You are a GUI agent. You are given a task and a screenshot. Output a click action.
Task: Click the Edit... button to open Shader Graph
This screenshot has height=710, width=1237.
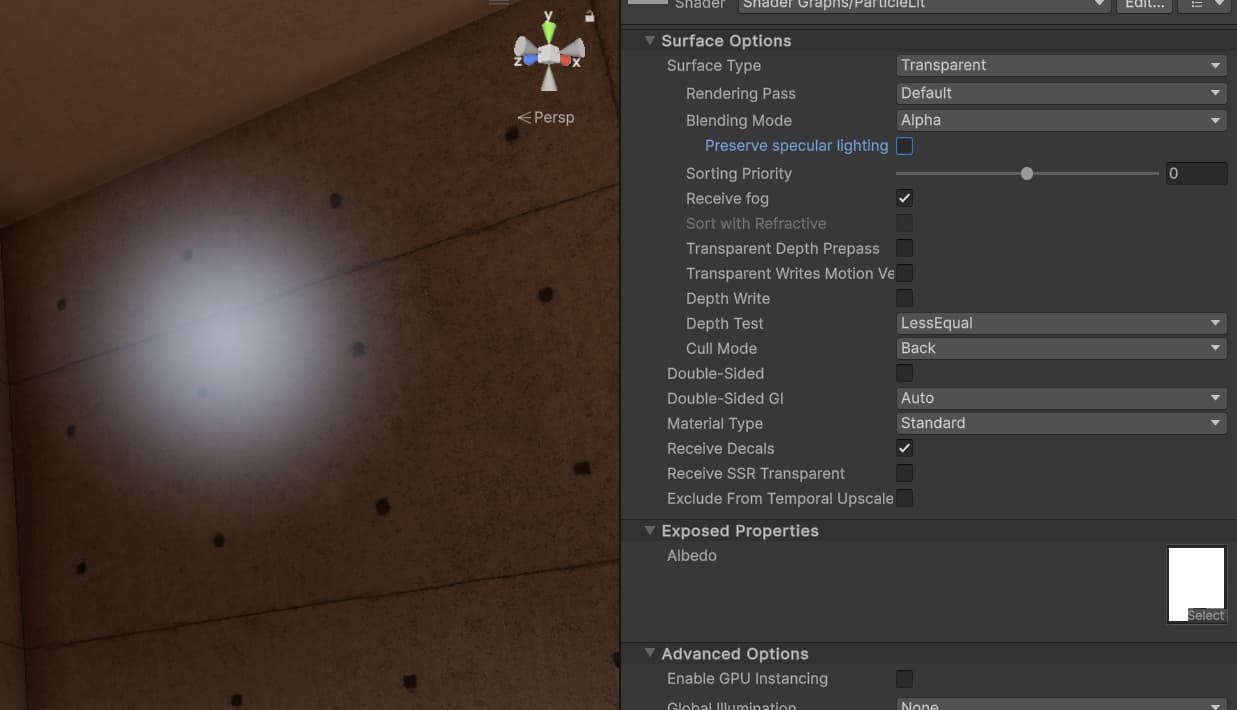1143,5
